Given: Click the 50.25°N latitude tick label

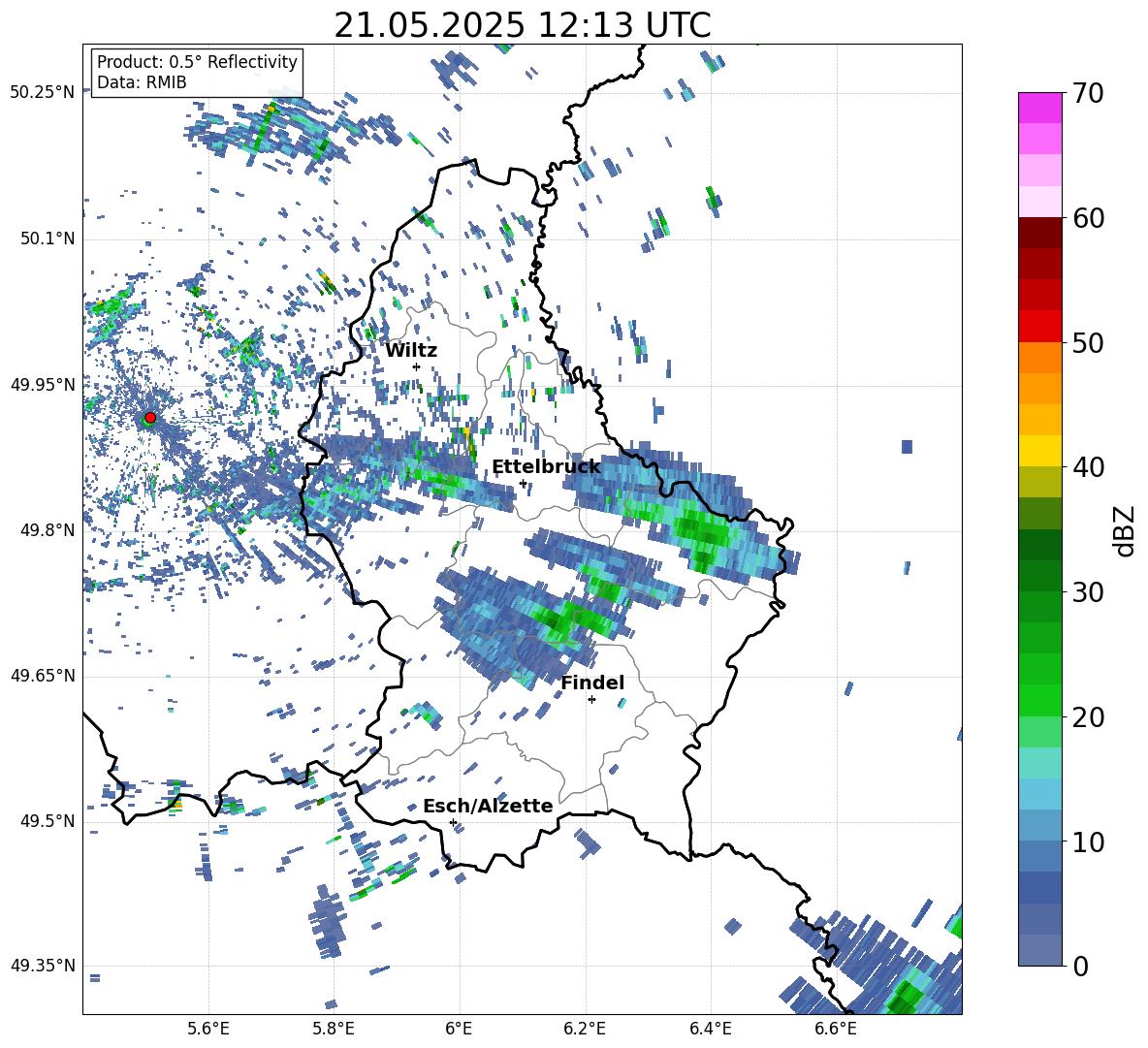Looking at the screenshot, I should click(43, 93).
